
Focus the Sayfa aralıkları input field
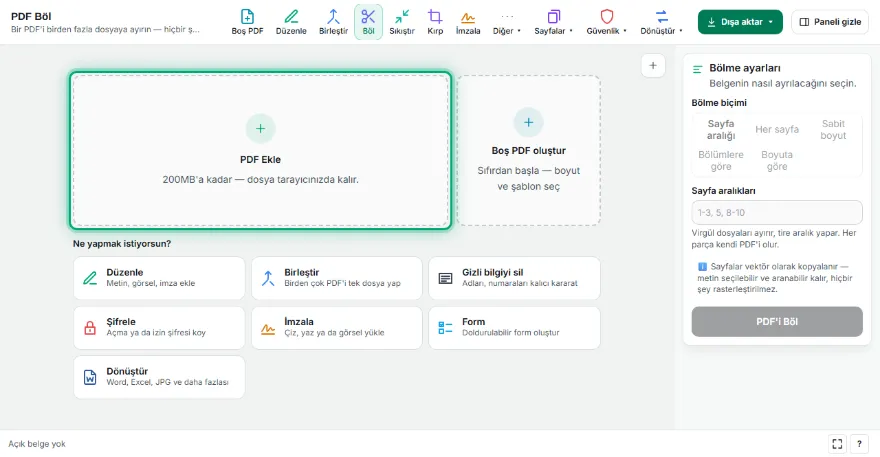click(x=777, y=213)
